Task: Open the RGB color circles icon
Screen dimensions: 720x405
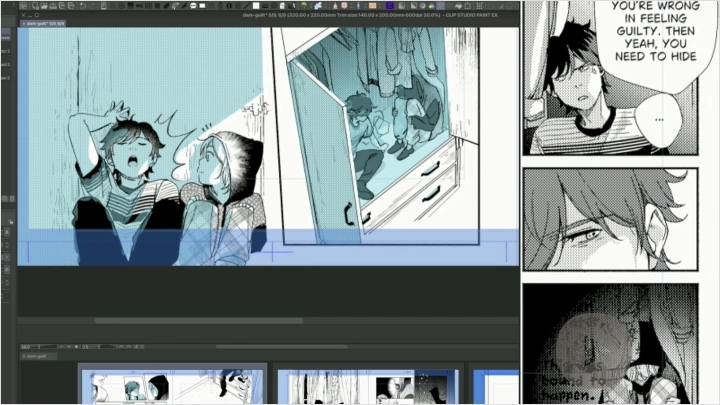Action: tap(432, 6)
